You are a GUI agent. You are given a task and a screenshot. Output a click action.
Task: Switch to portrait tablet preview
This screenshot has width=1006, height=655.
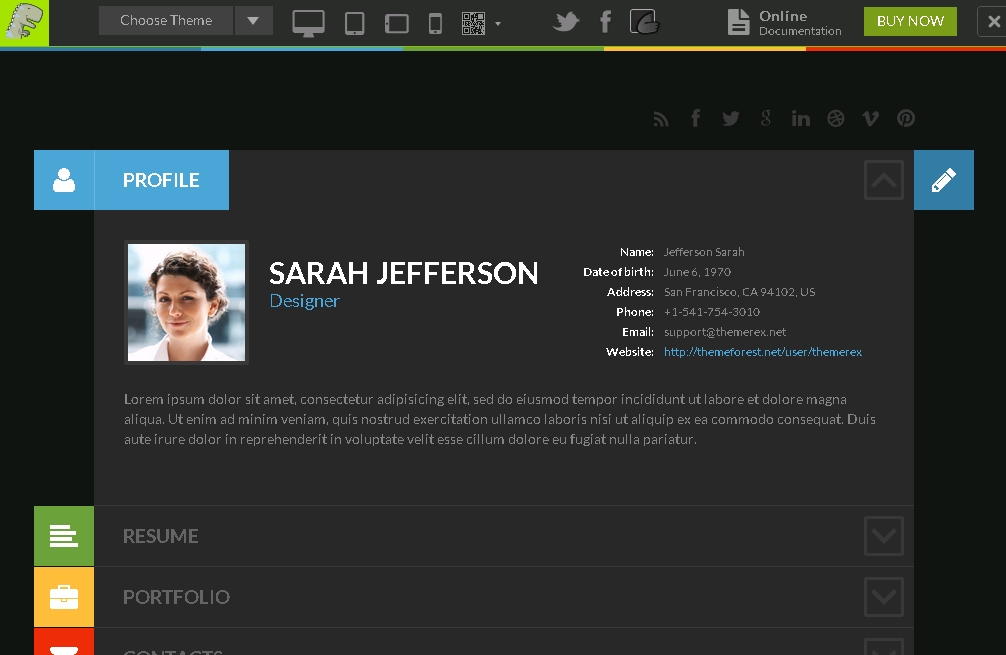[354, 23]
